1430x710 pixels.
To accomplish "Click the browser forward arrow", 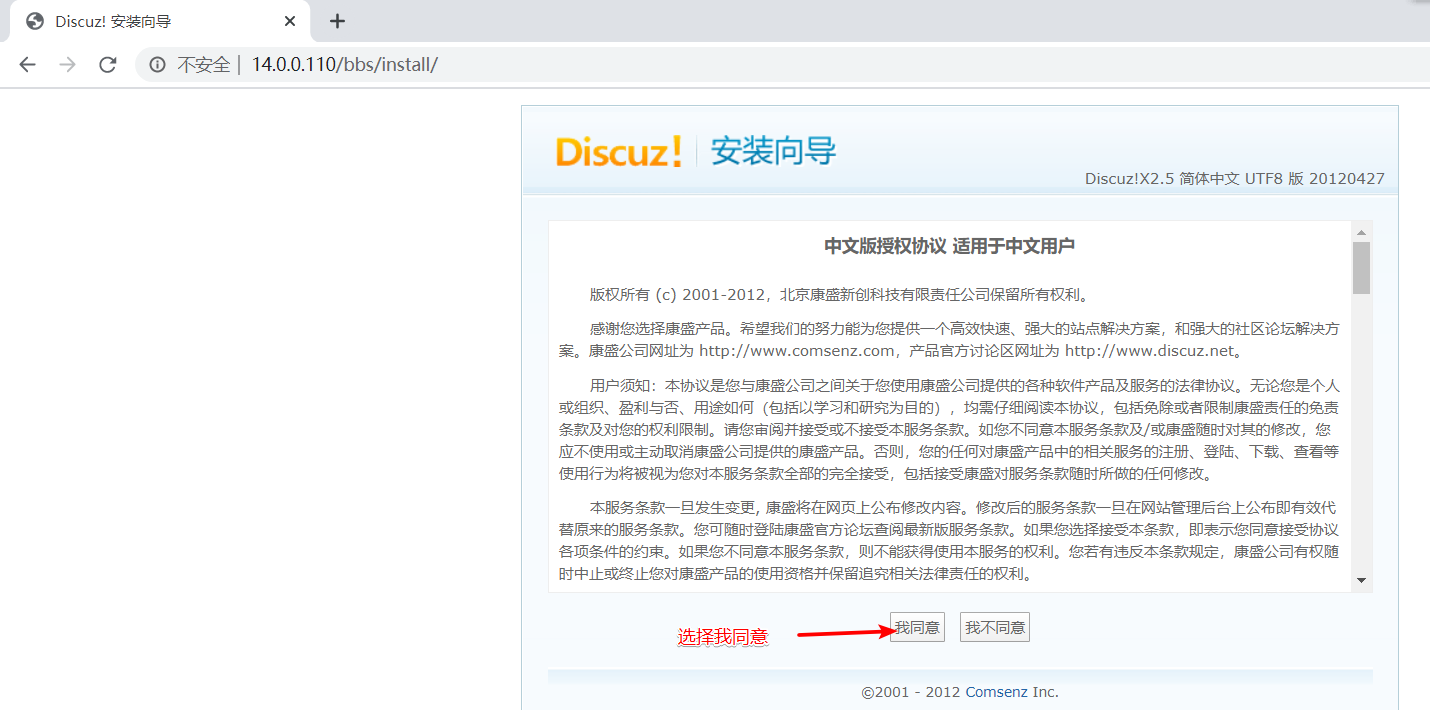I will (x=67, y=65).
